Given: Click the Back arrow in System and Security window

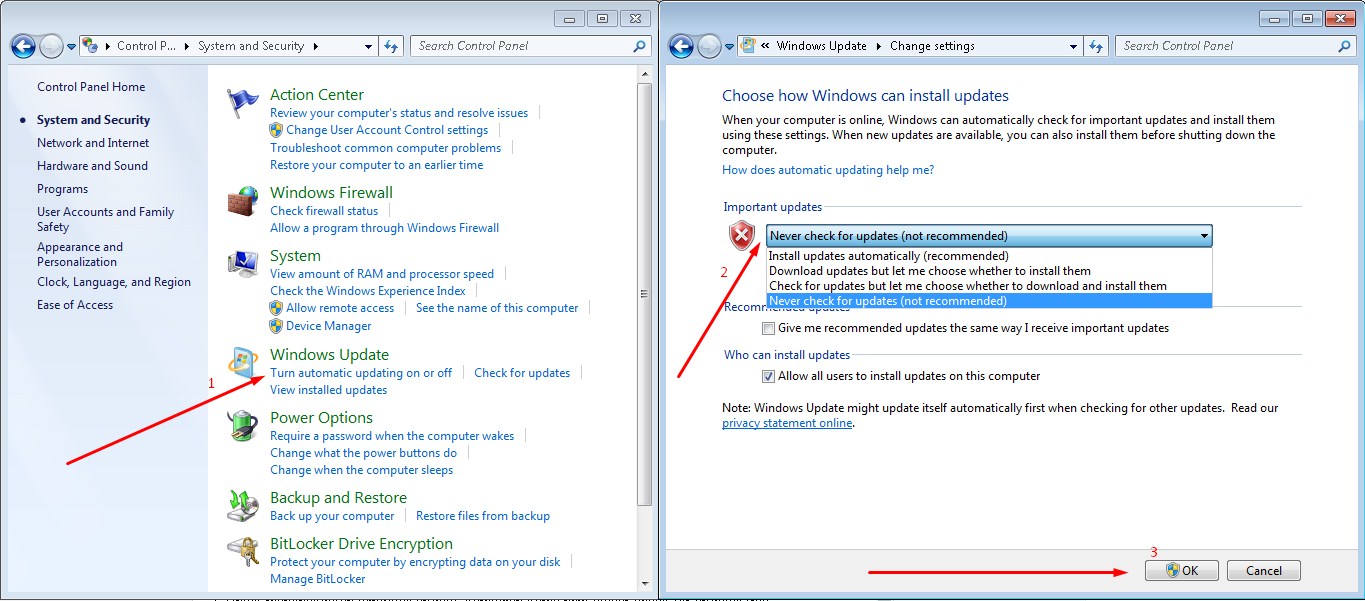Looking at the screenshot, I should pos(23,46).
